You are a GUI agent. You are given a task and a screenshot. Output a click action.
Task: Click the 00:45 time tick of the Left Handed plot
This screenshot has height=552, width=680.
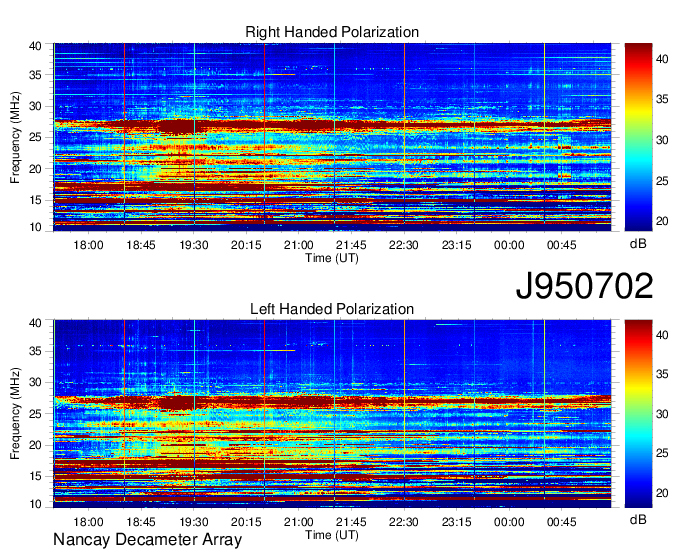coord(562,522)
